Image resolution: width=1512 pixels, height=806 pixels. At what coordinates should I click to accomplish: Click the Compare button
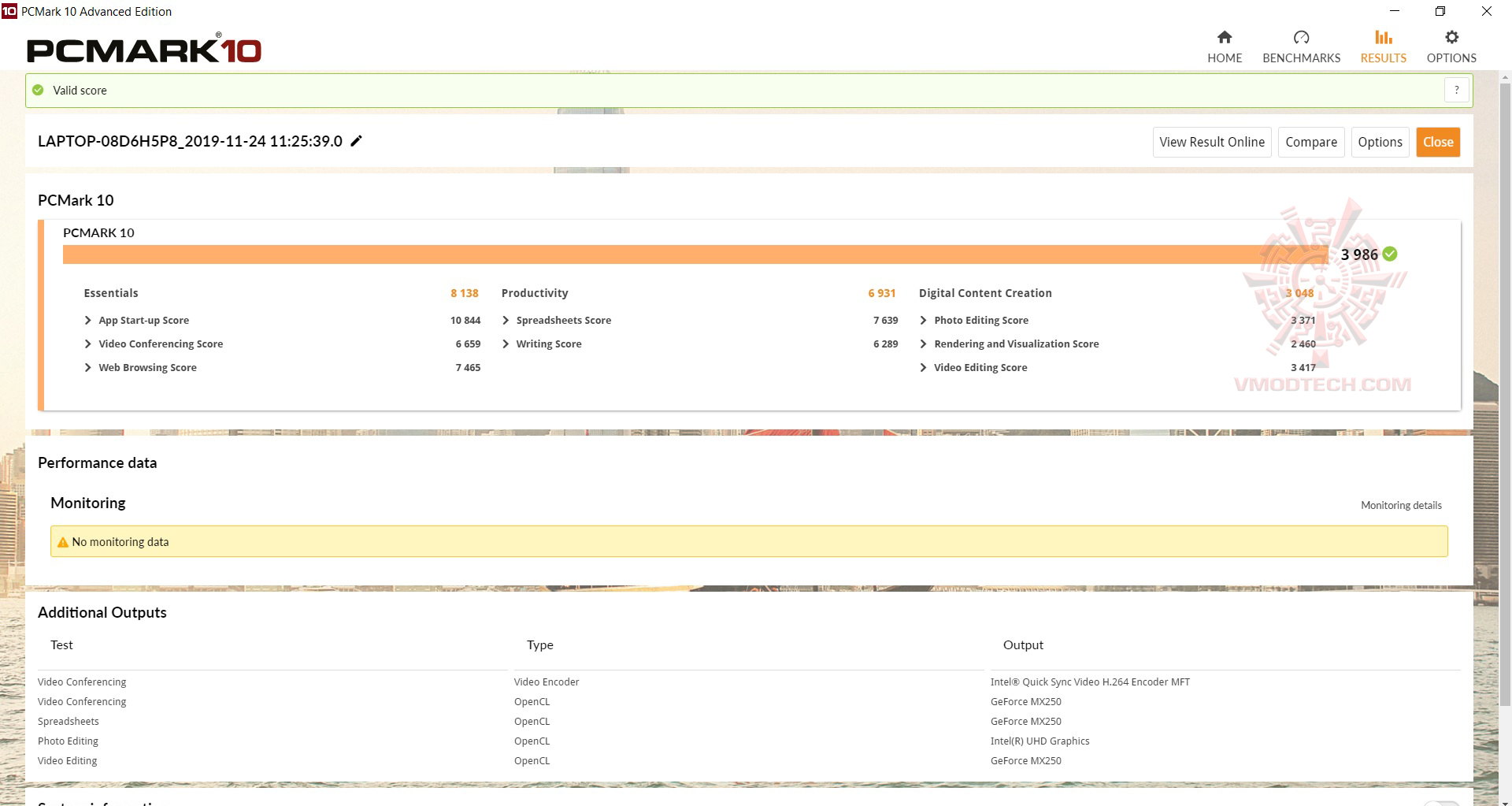click(x=1311, y=142)
